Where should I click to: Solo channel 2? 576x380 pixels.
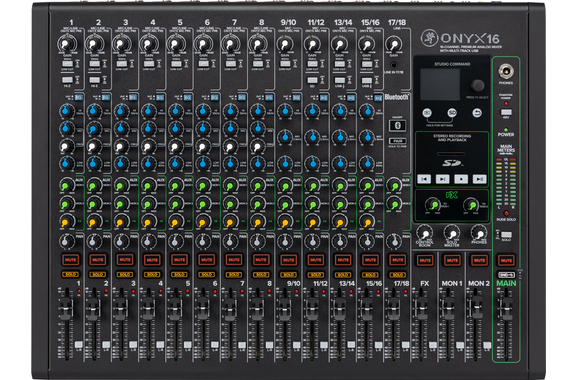pos(98,275)
